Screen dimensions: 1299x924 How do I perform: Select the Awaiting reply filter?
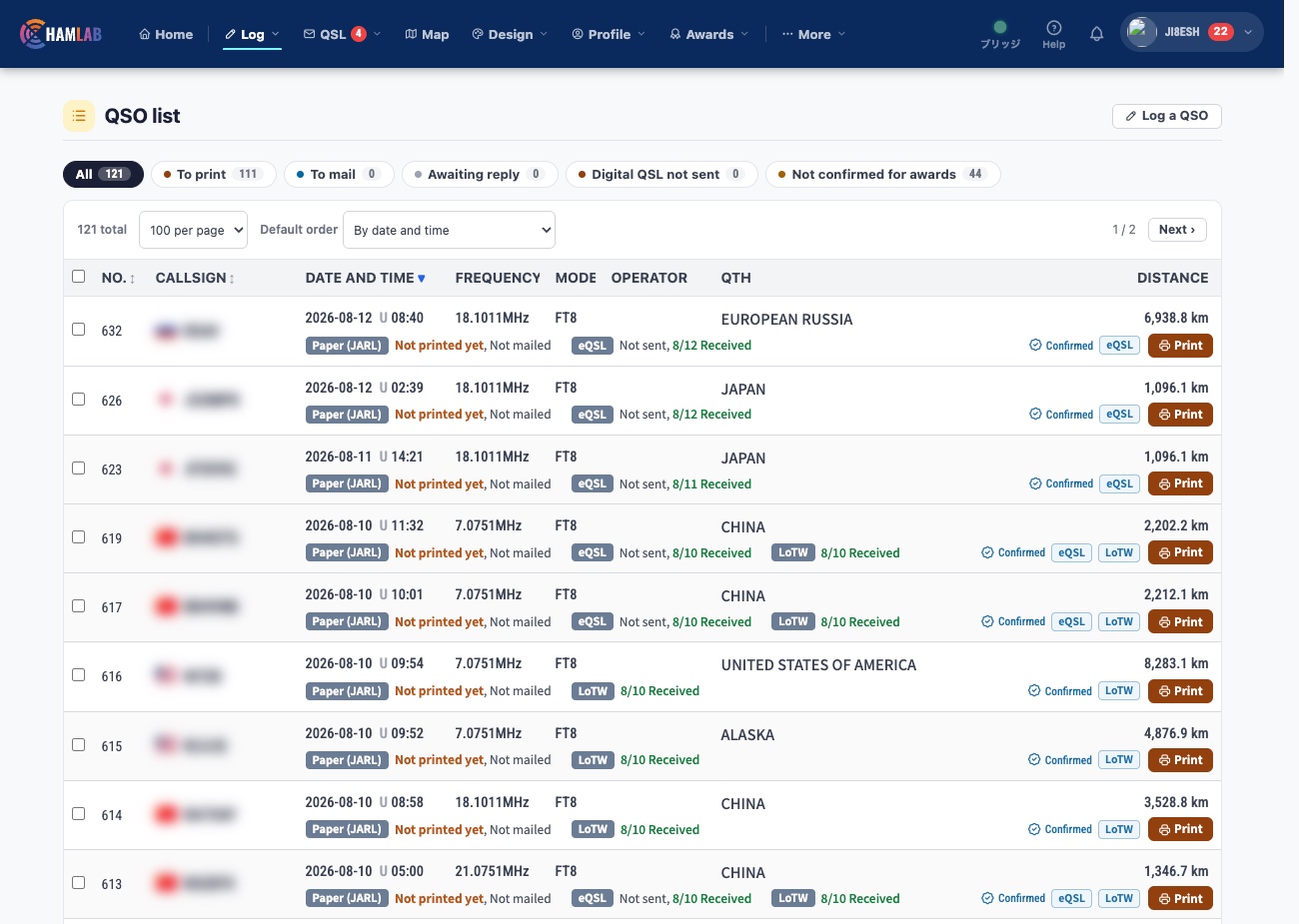click(x=480, y=174)
